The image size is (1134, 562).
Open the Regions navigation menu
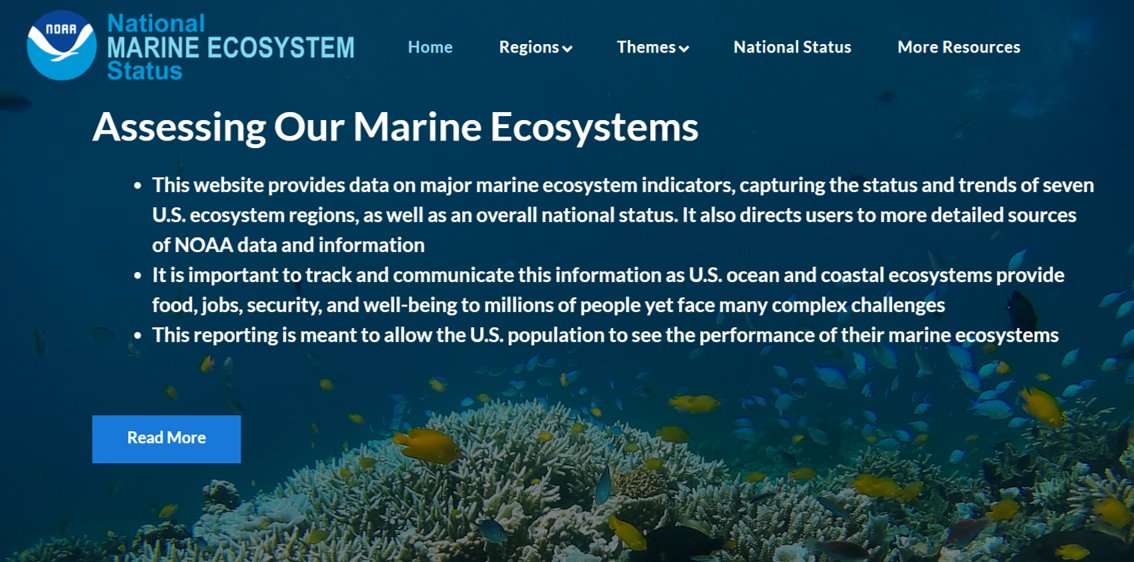[x=529, y=47]
